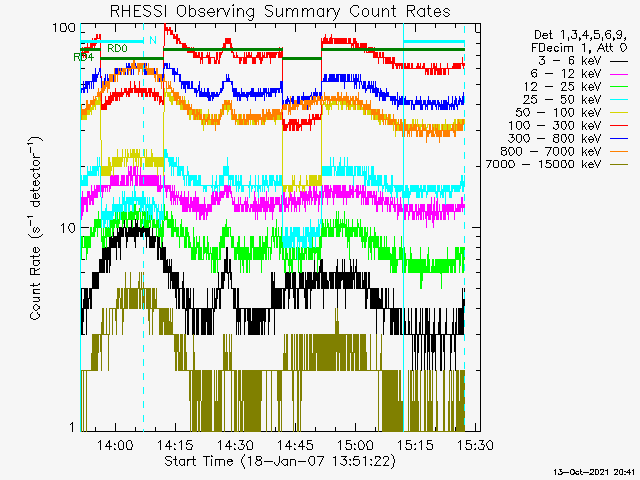Click the blue line swatch for 300 - 800 keV
The height and width of the screenshot is (480, 640).
click(x=619, y=139)
